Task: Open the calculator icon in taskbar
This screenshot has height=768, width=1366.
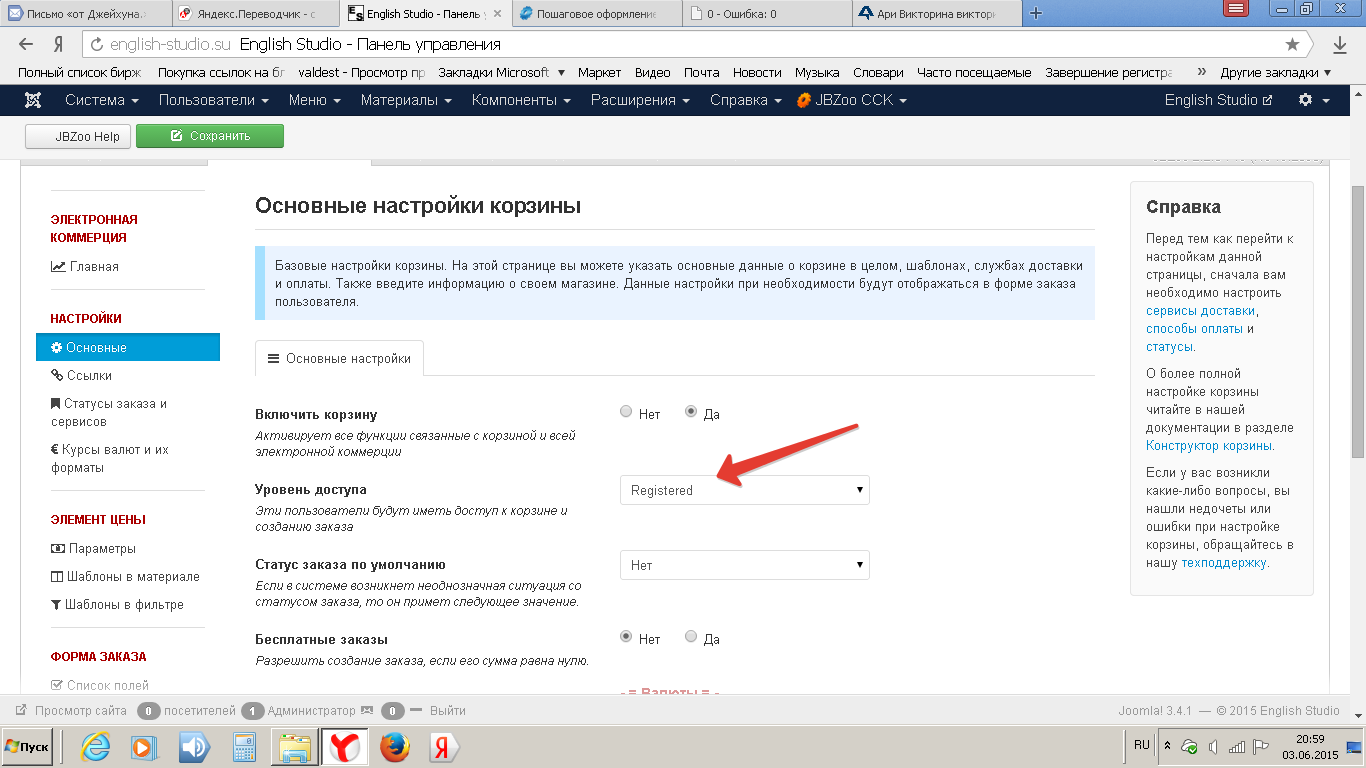Action: click(x=245, y=747)
